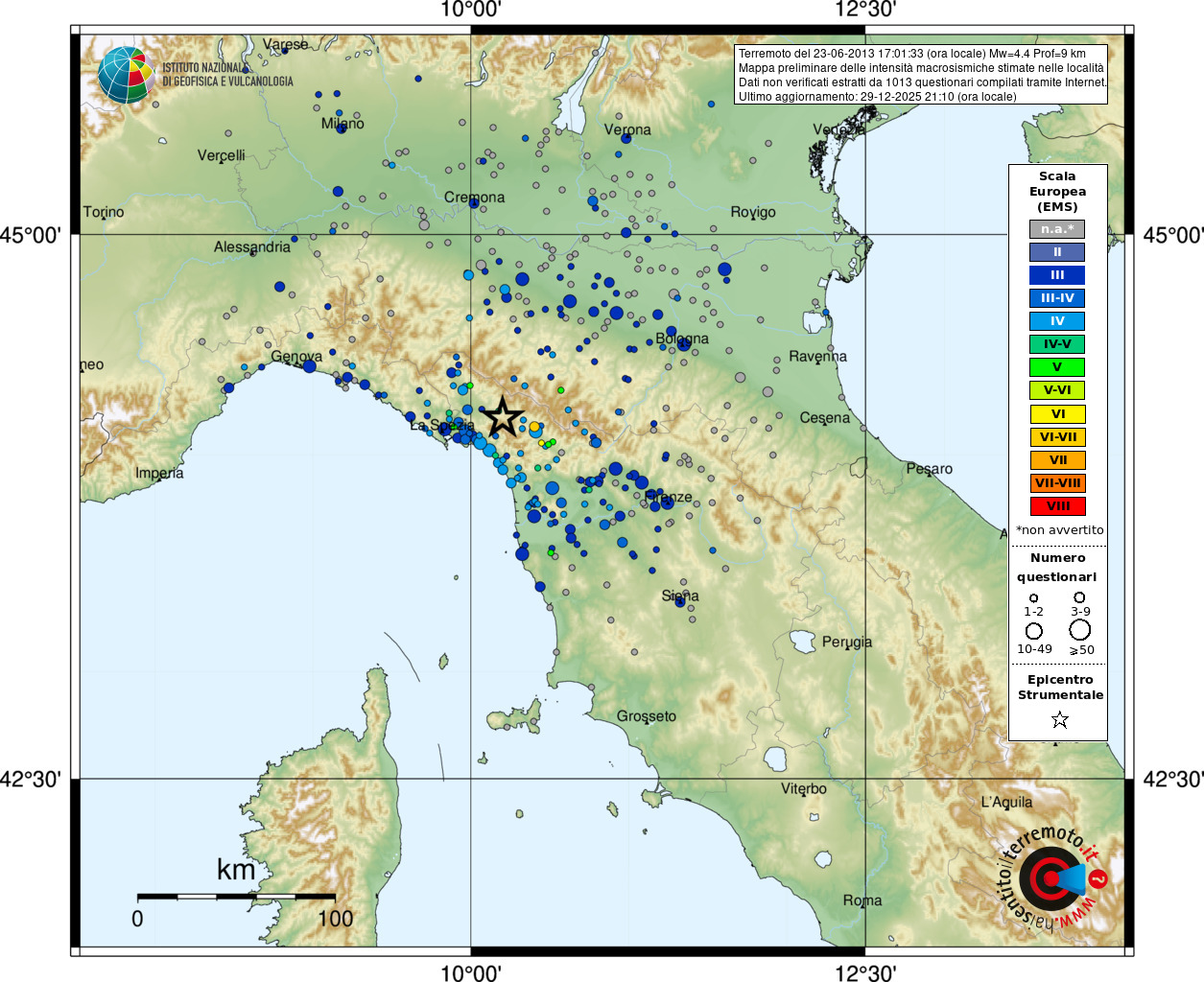Select the n.a.* gray legend swatch
Screen dimensions: 1204x982
pyautogui.click(x=1057, y=229)
